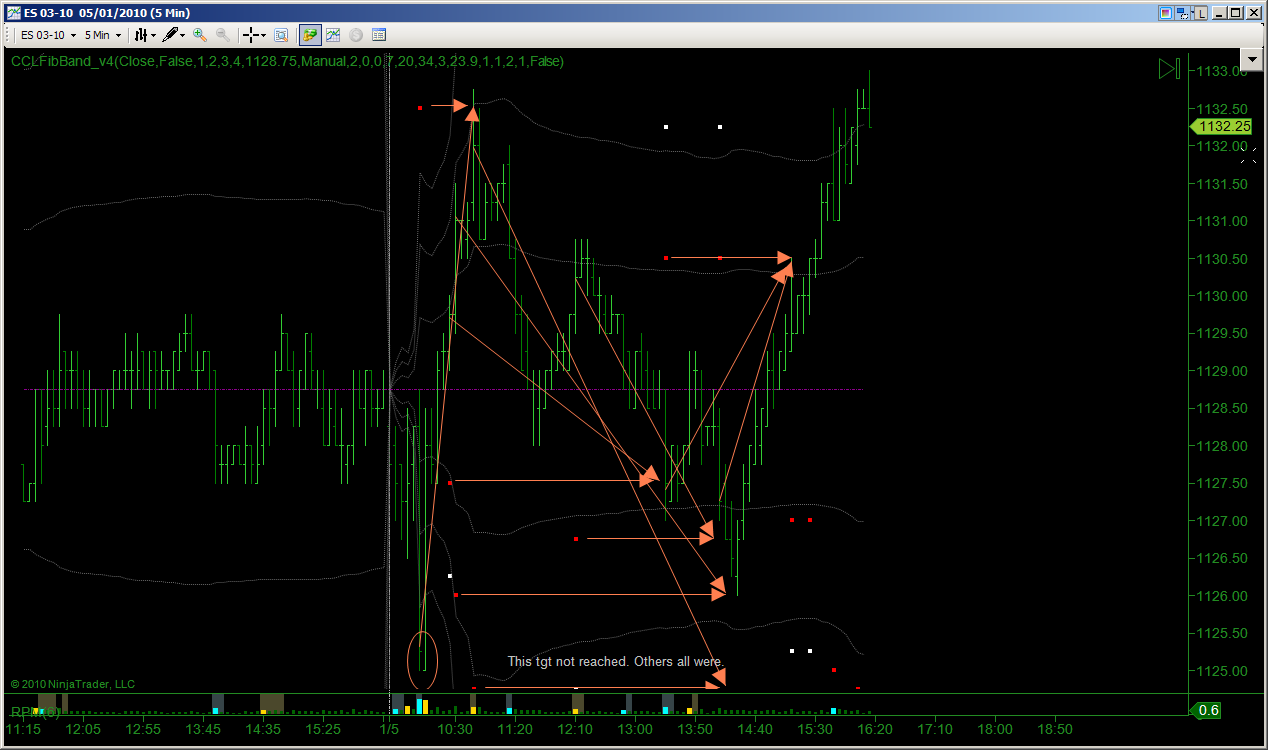The width and height of the screenshot is (1268, 750).
Task: Open the indicators chart icon
Action: (333, 35)
